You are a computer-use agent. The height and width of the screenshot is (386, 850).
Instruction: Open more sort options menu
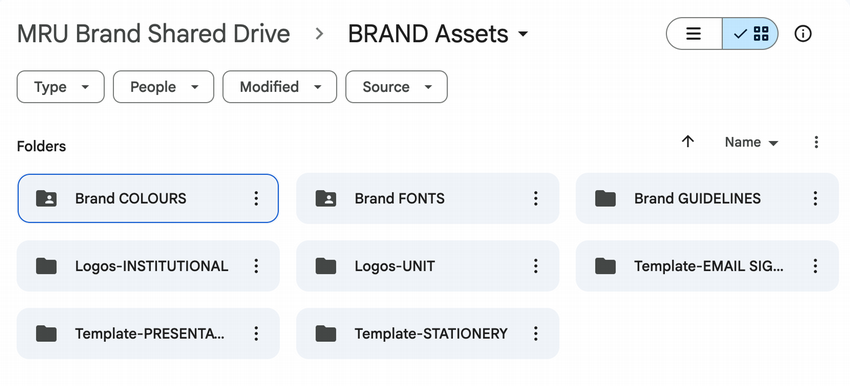pyautogui.click(x=816, y=142)
